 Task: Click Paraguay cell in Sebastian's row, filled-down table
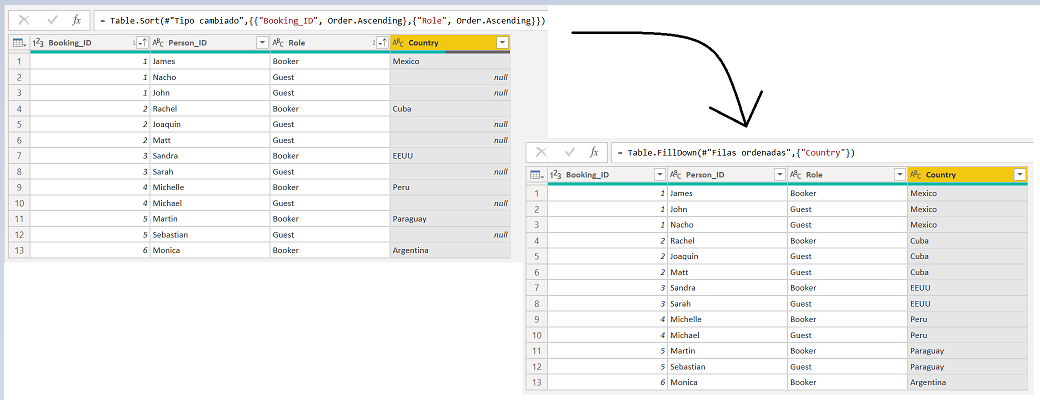coord(967,366)
